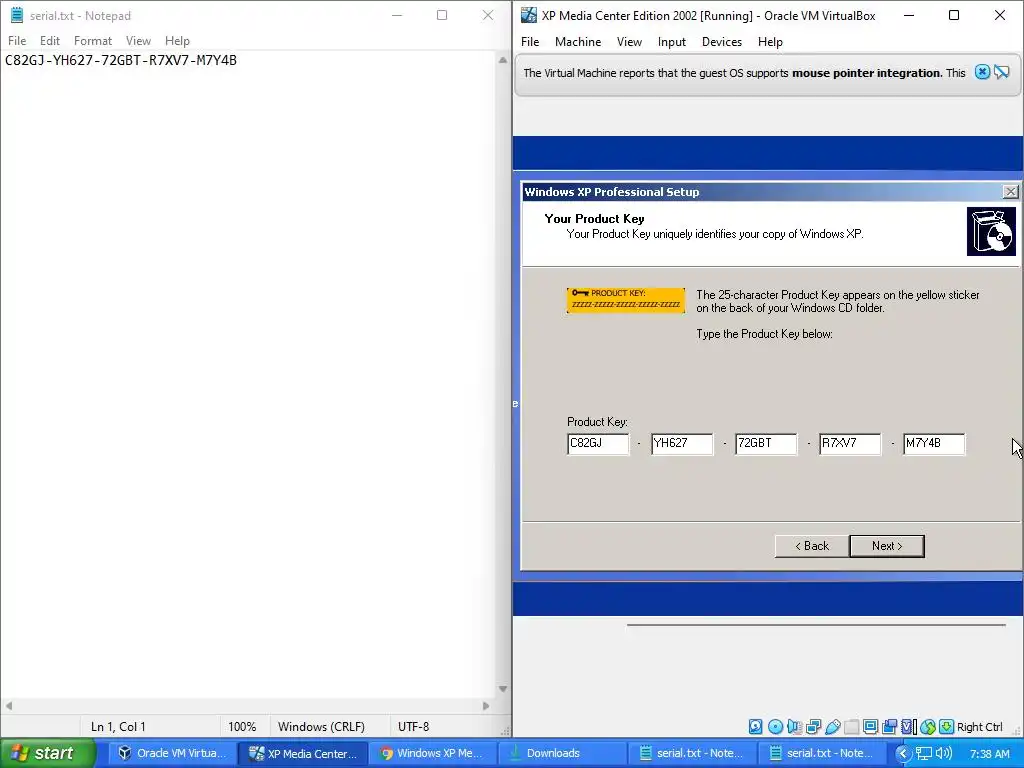The width and height of the screenshot is (1024, 768).
Task: Click the Notepad app icon in title bar
Action: (x=17, y=15)
